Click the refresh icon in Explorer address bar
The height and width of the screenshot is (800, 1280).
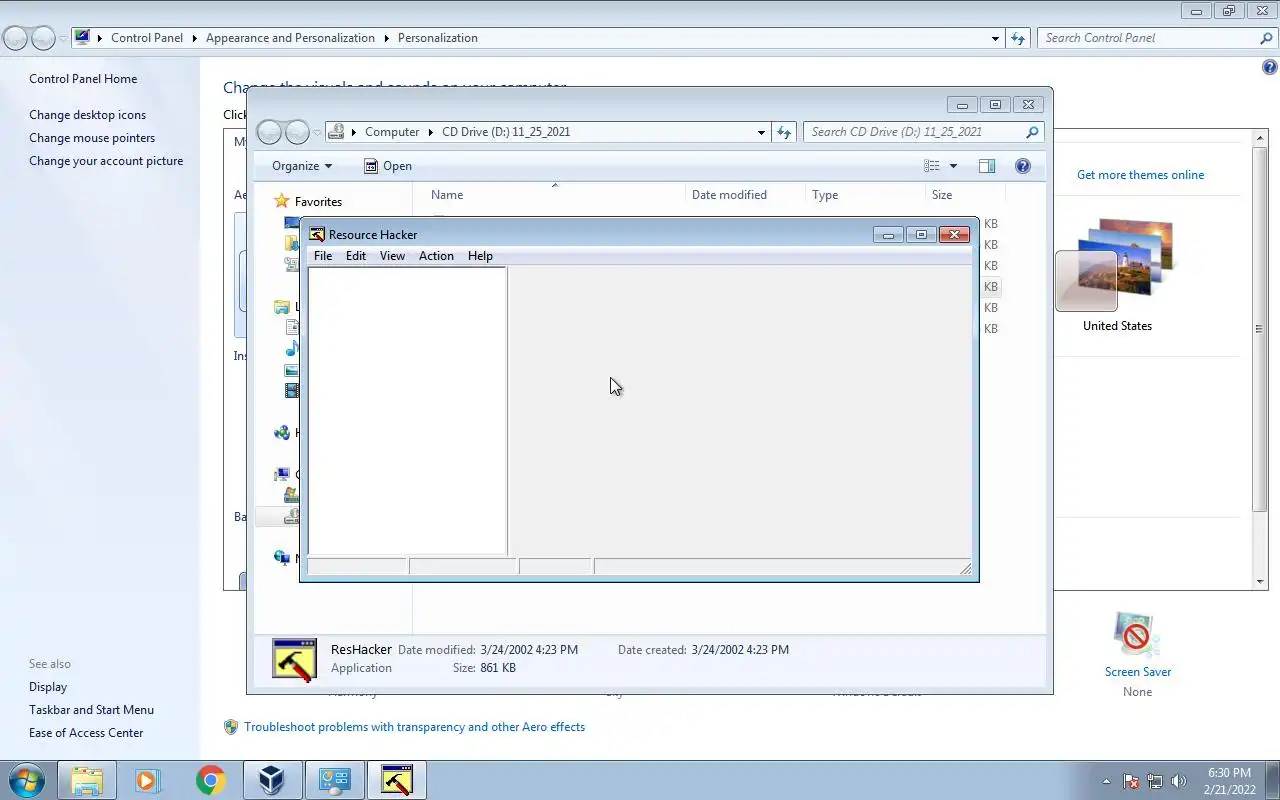(x=784, y=132)
